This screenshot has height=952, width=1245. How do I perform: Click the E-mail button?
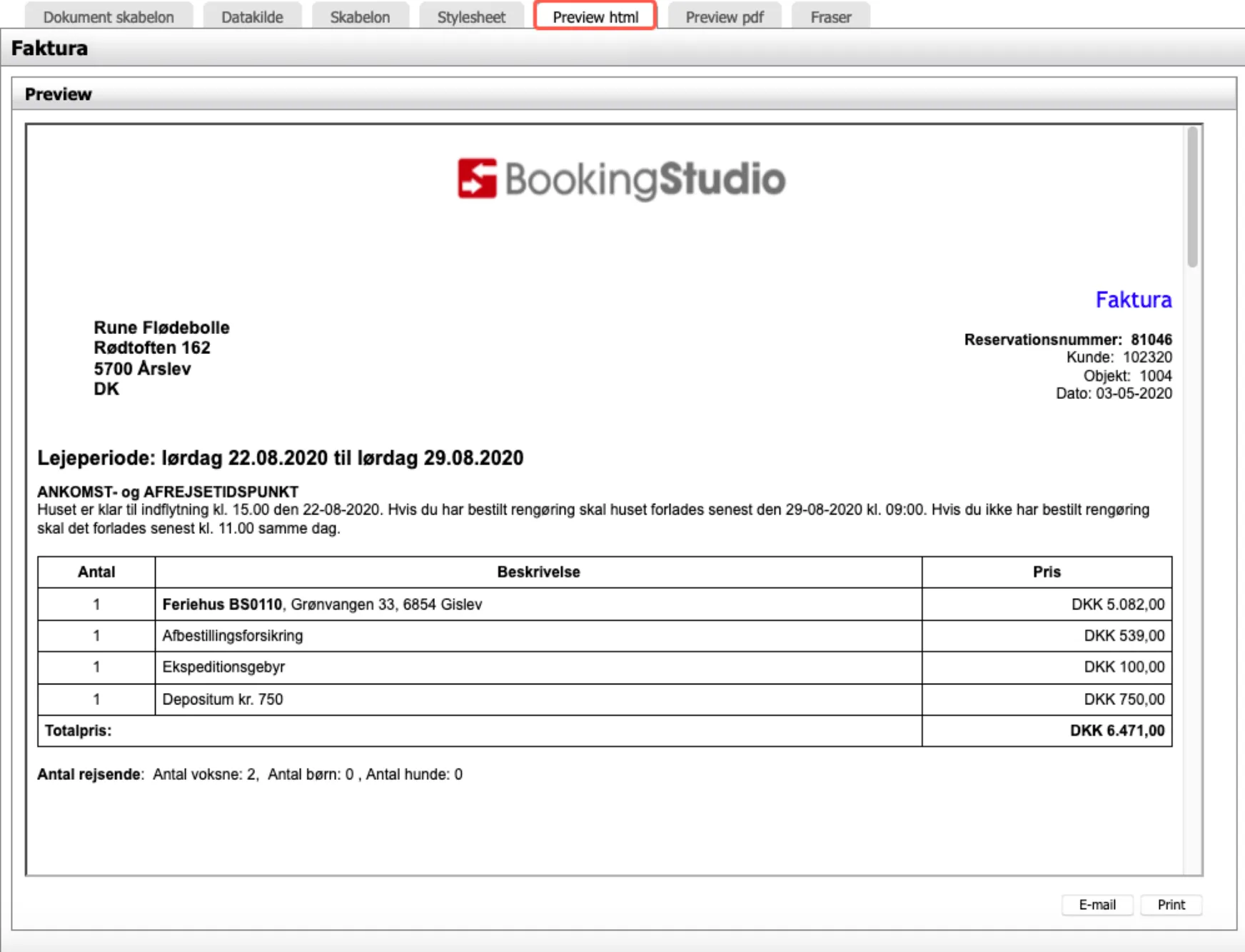coord(1097,905)
